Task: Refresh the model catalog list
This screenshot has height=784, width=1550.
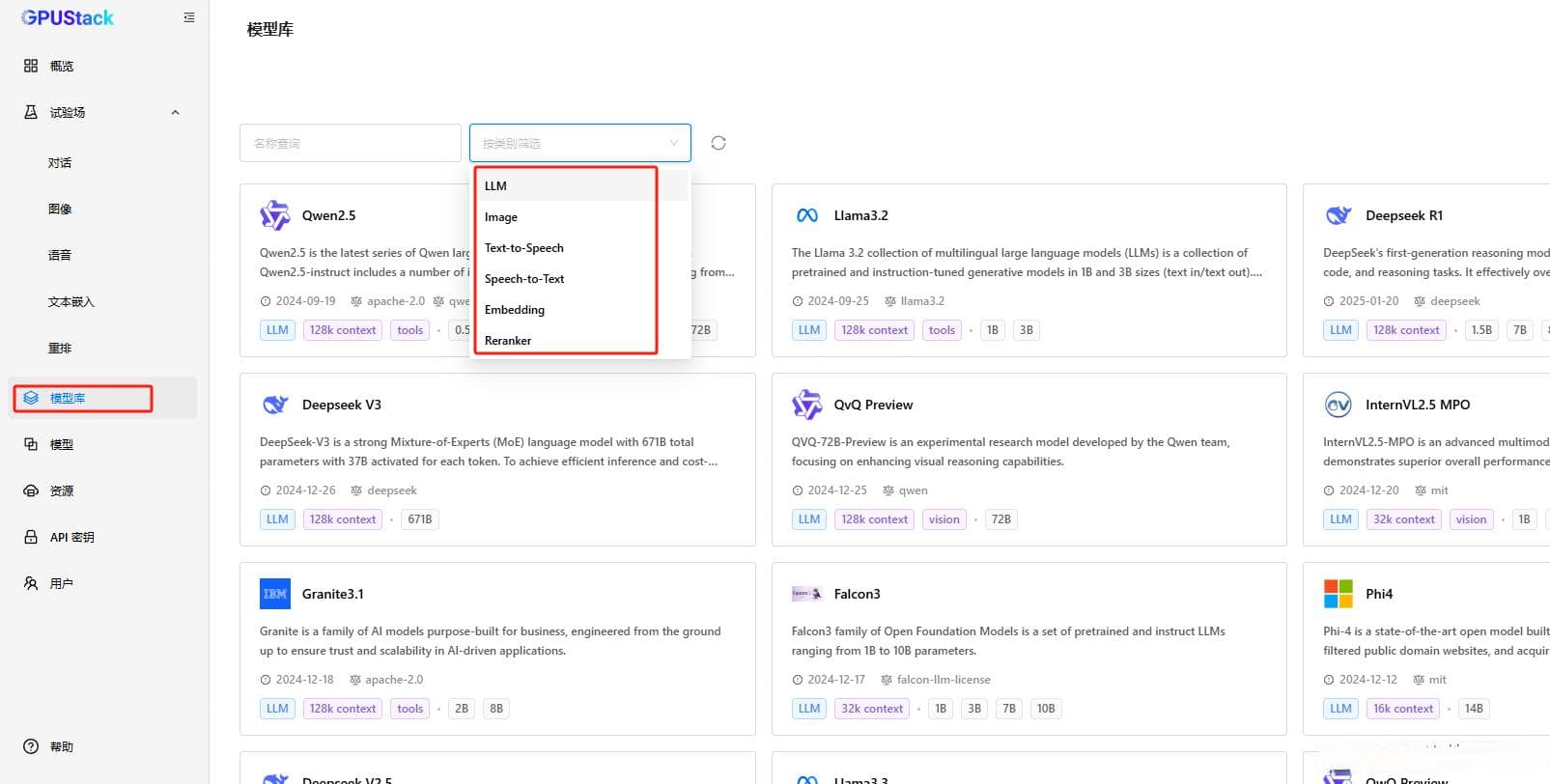Action: [x=719, y=143]
